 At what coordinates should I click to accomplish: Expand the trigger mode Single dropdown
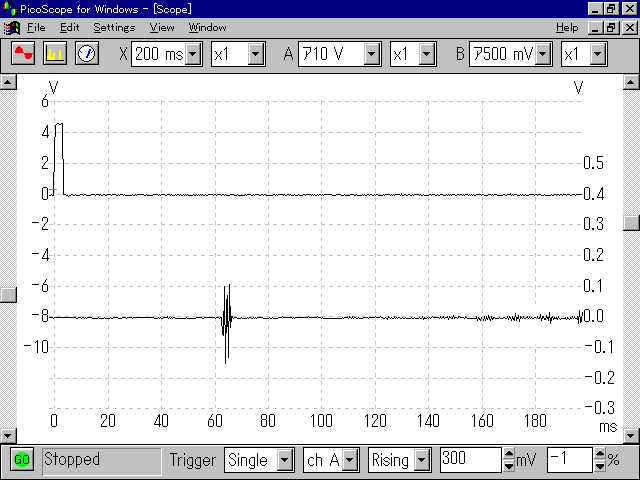coord(285,460)
